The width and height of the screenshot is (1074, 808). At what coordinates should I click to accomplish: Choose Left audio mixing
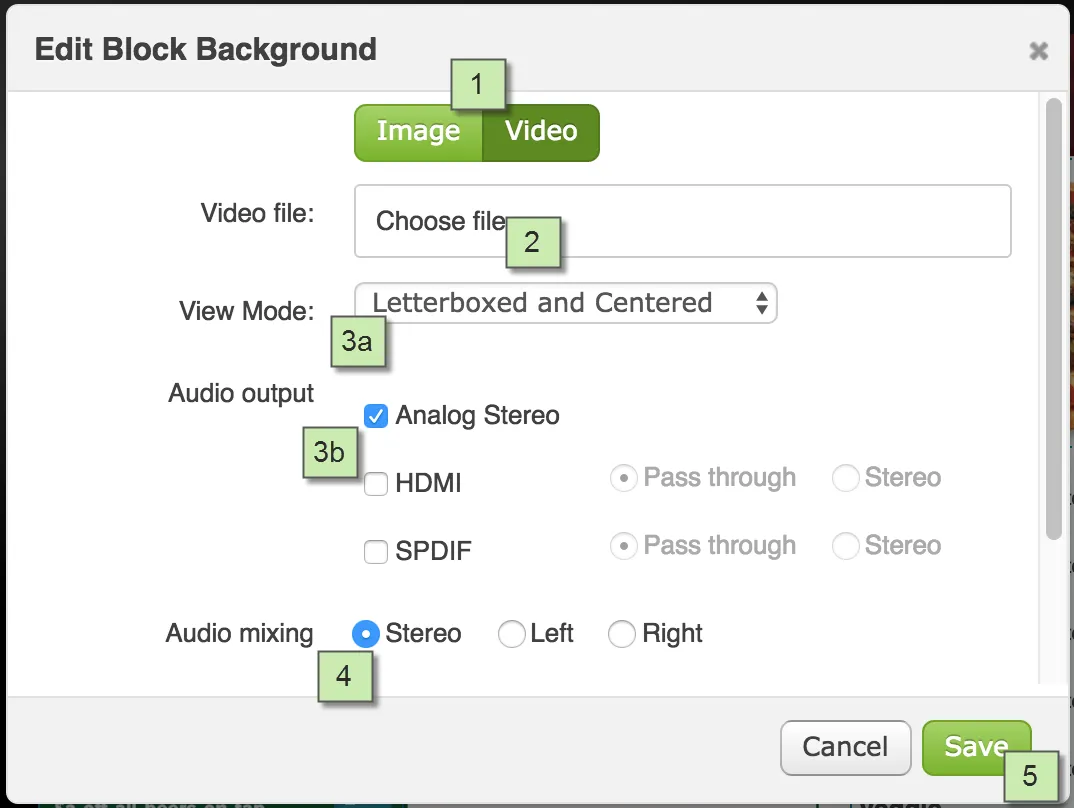511,634
